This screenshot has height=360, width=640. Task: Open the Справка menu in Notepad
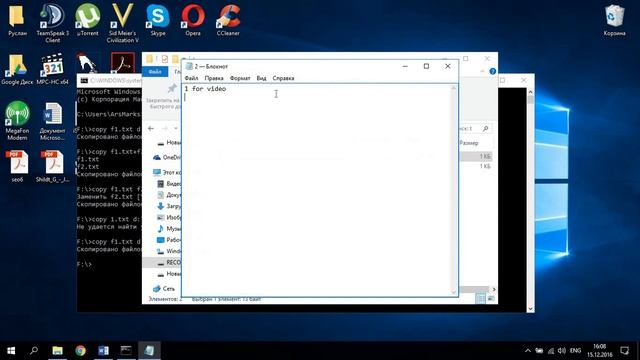click(x=283, y=78)
